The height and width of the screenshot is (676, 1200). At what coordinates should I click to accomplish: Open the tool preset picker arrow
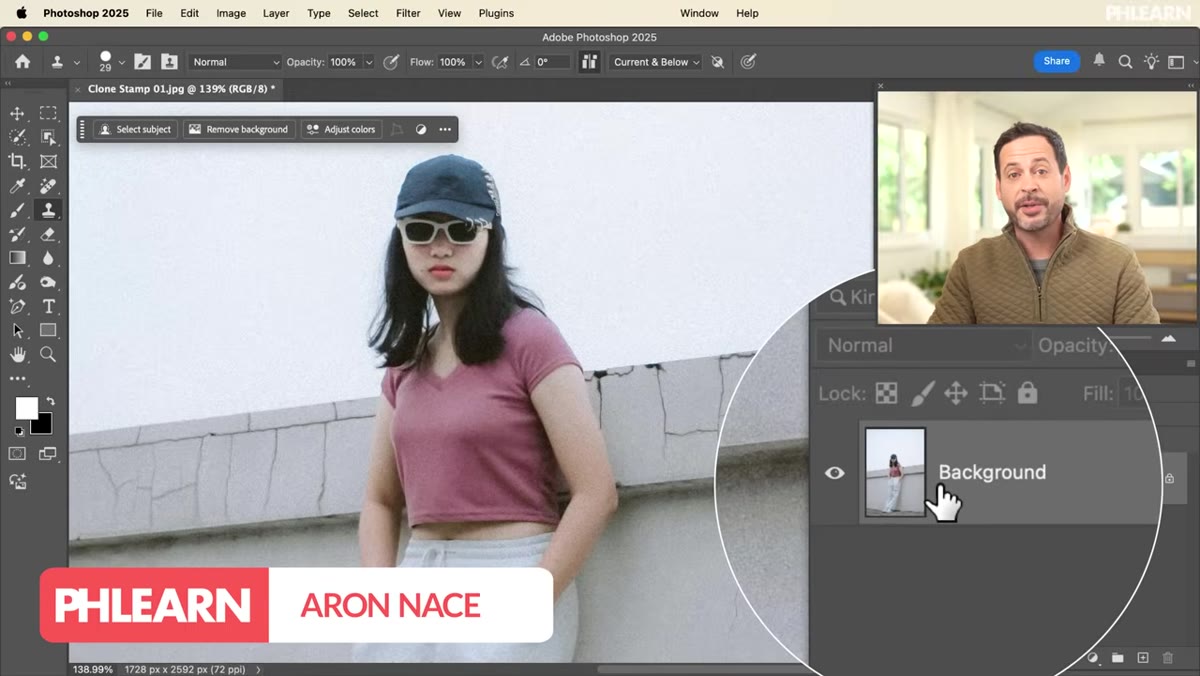[77, 63]
